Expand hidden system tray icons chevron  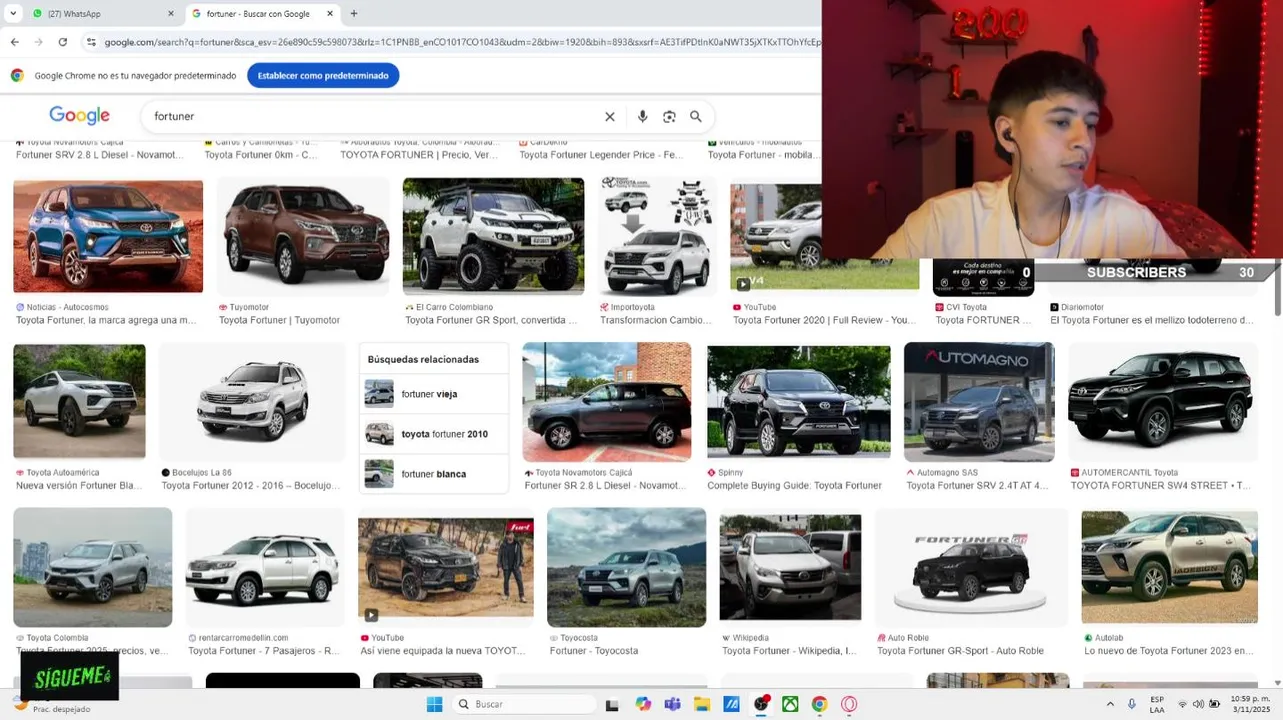(x=1110, y=704)
